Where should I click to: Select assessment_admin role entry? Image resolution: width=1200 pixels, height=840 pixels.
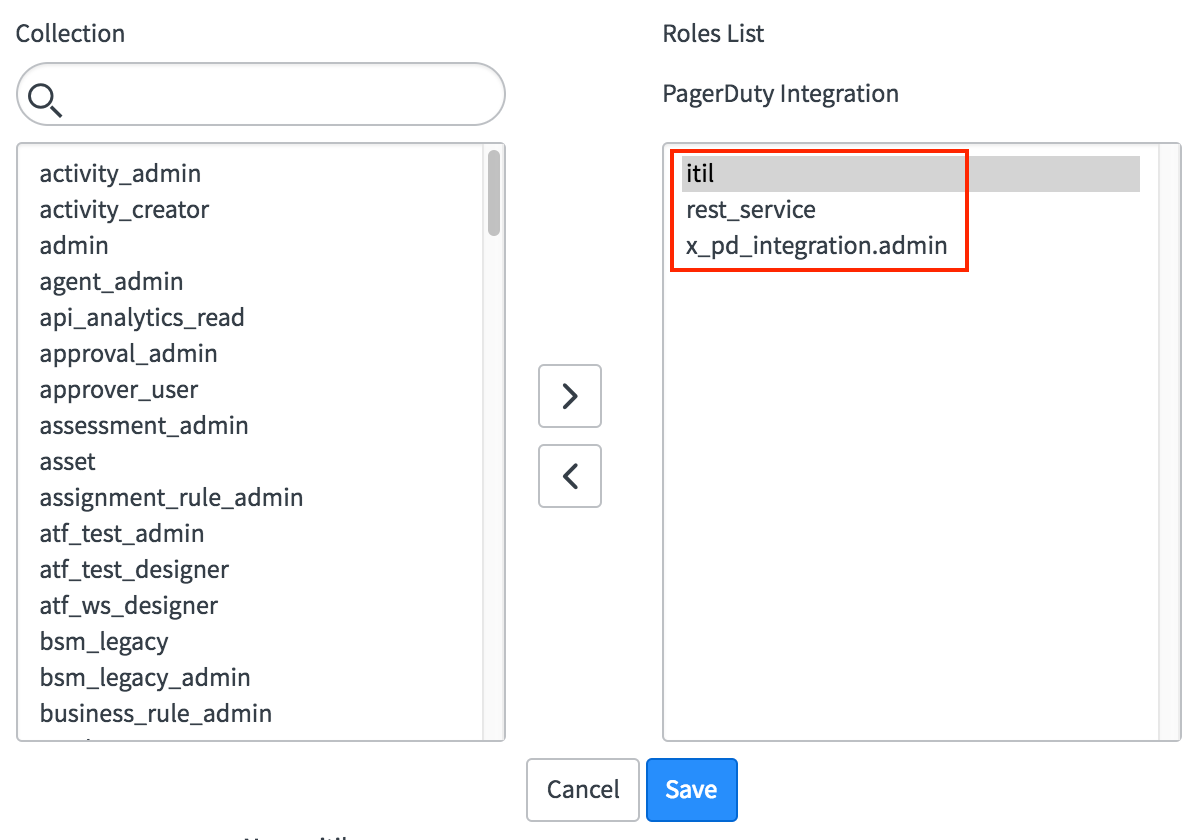pos(144,426)
